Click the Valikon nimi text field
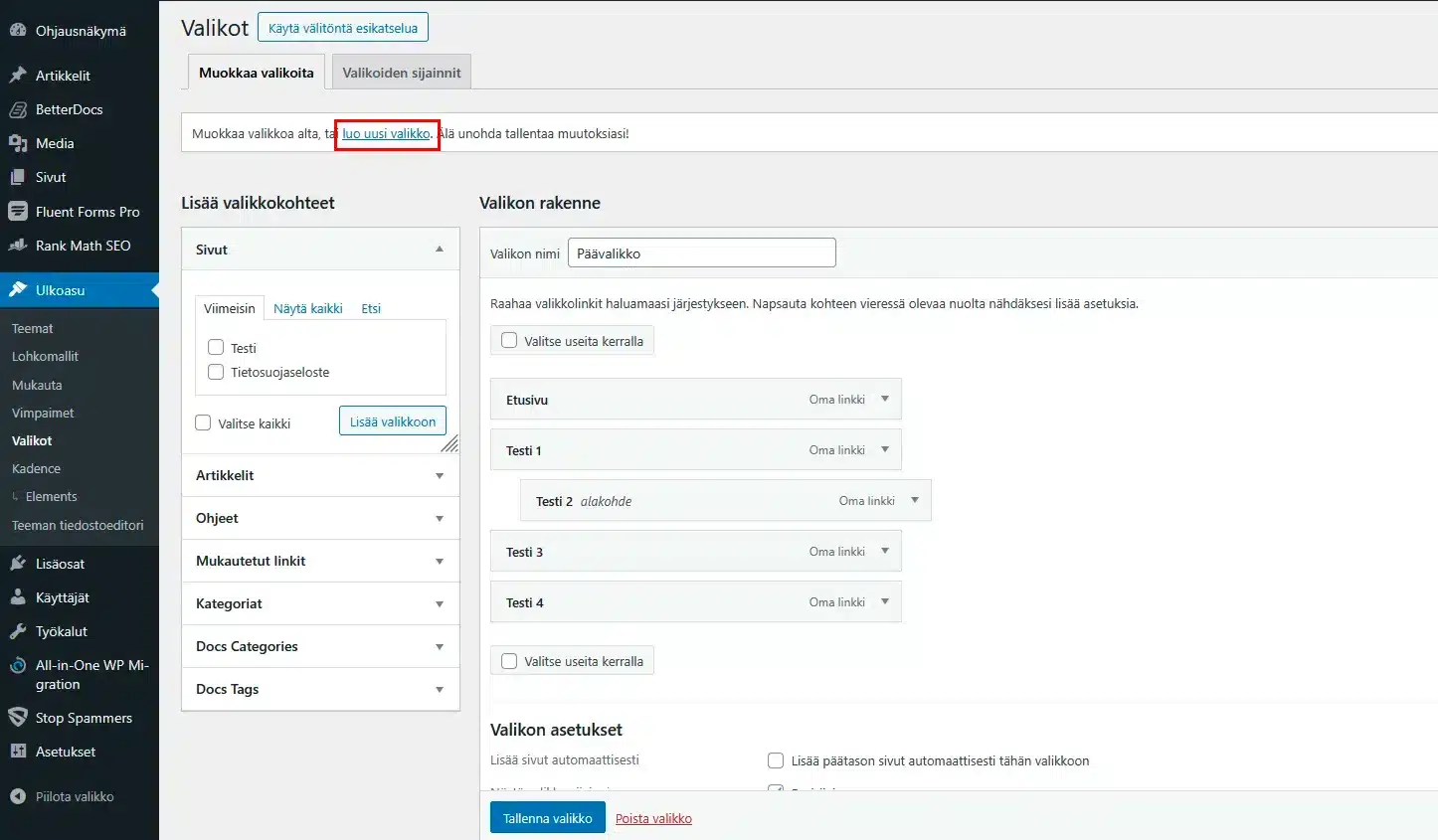The image size is (1438, 840). click(701, 253)
